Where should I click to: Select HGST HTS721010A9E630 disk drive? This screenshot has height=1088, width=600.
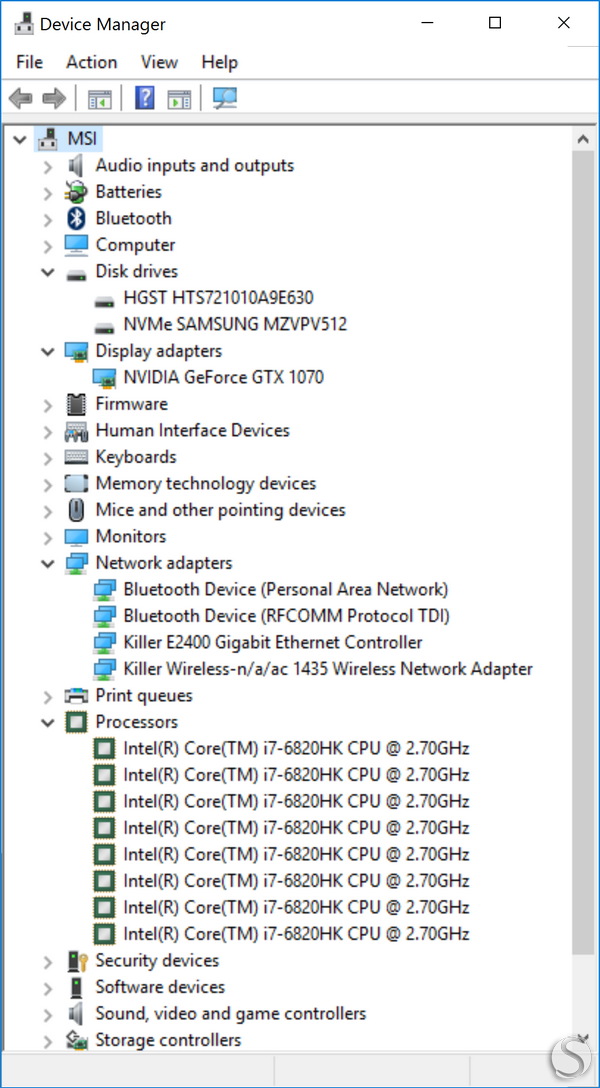click(x=218, y=298)
